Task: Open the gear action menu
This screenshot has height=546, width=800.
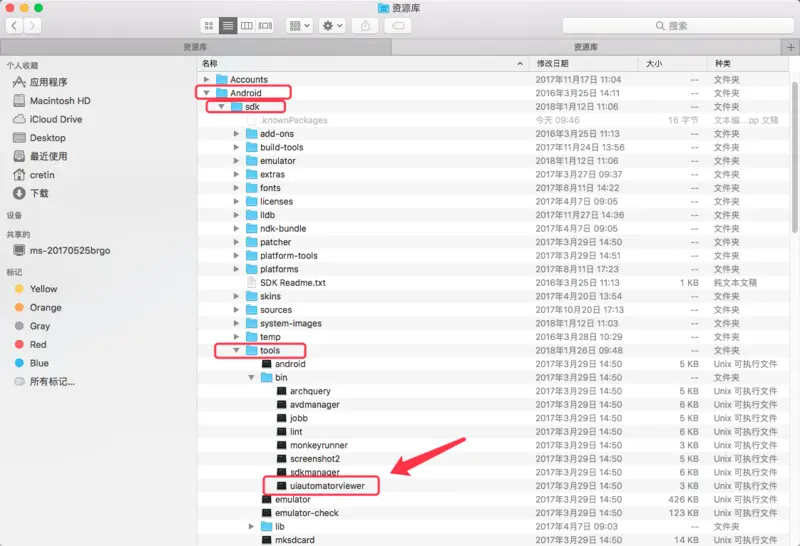Action: (x=332, y=26)
